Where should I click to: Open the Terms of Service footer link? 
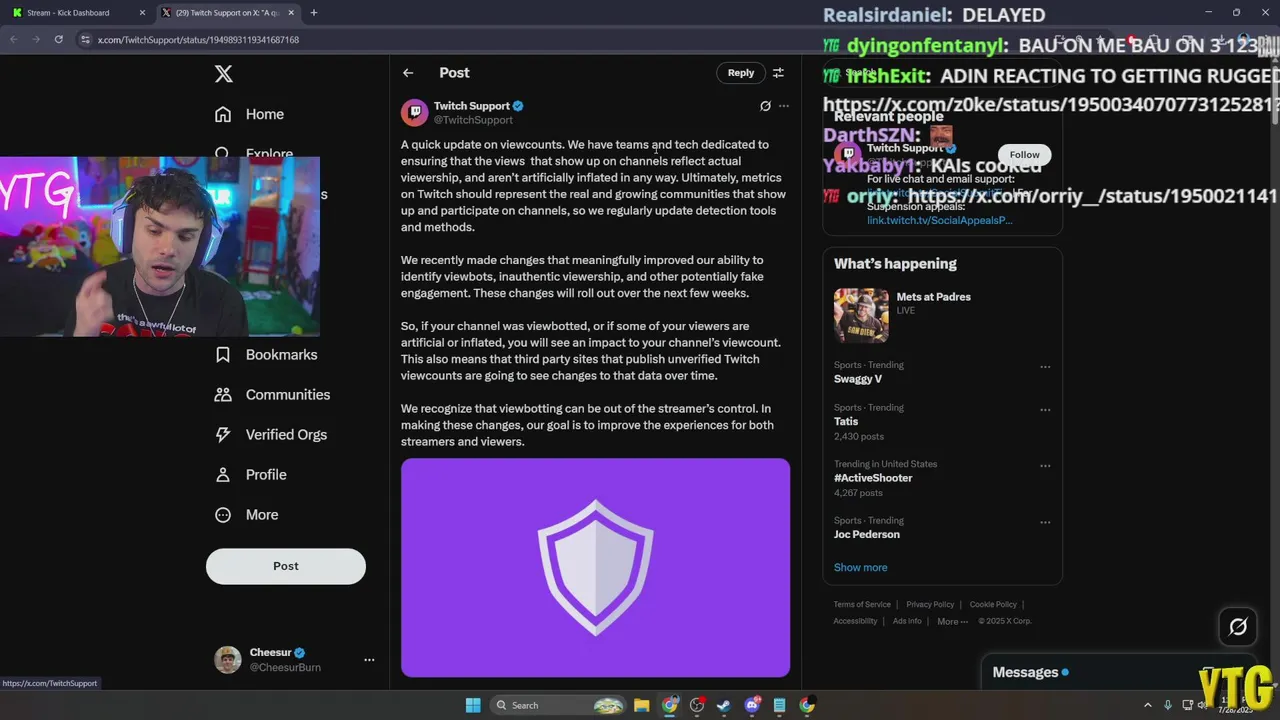point(862,604)
